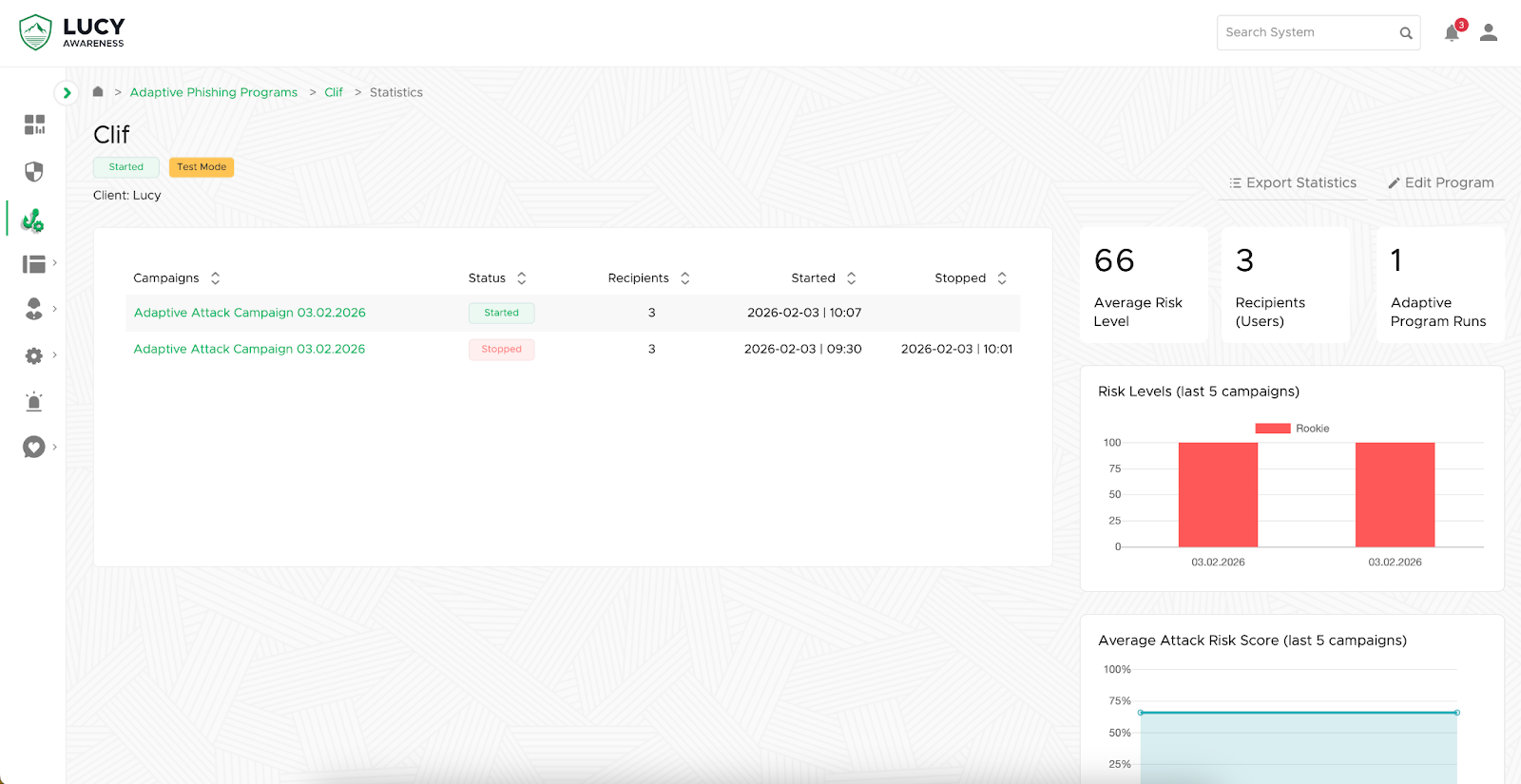Click the settings gear sidebar icon
Viewport: 1521px width, 784px height.
point(34,355)
